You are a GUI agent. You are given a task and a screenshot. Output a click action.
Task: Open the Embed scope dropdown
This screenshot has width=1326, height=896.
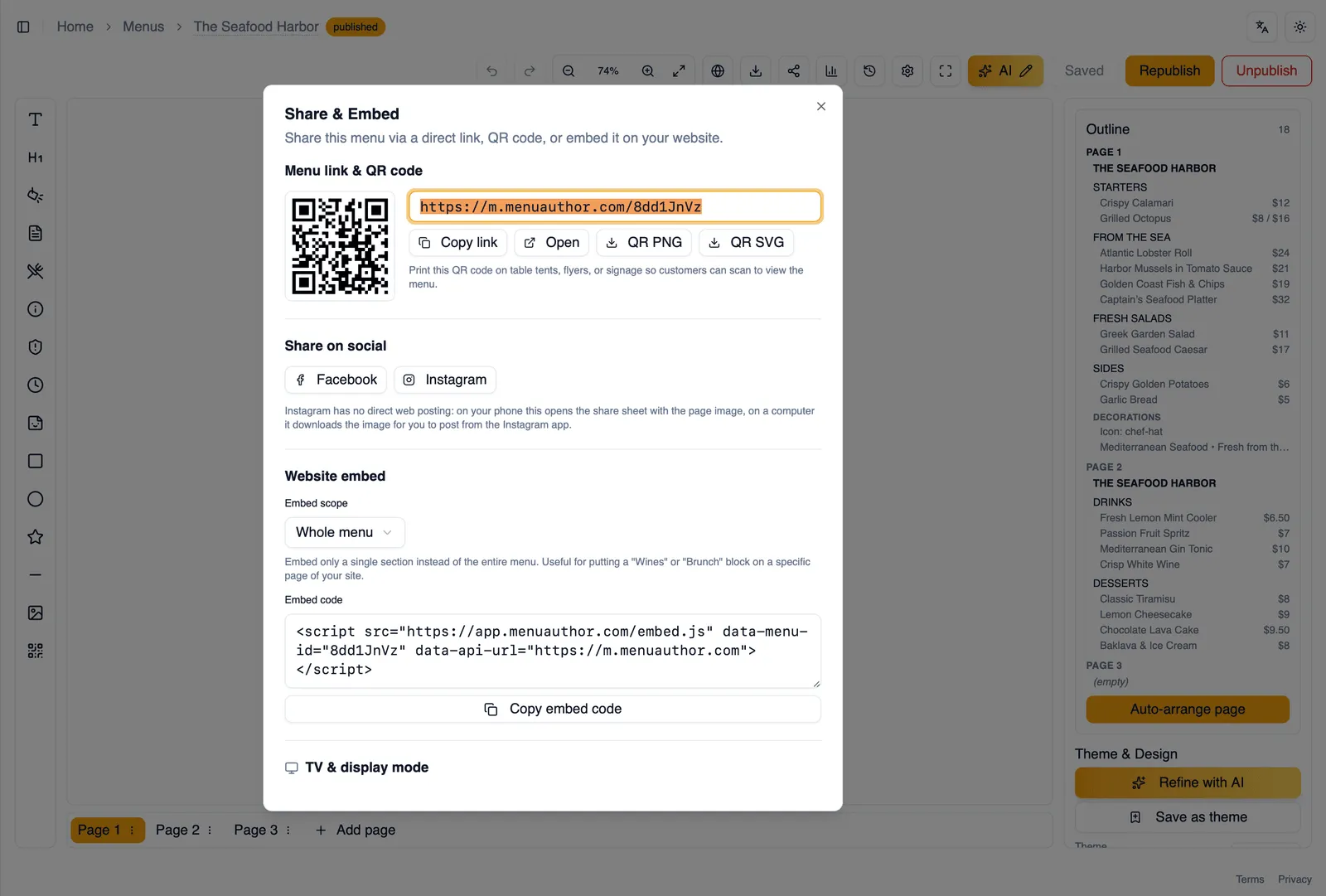(x=345, y=532)
